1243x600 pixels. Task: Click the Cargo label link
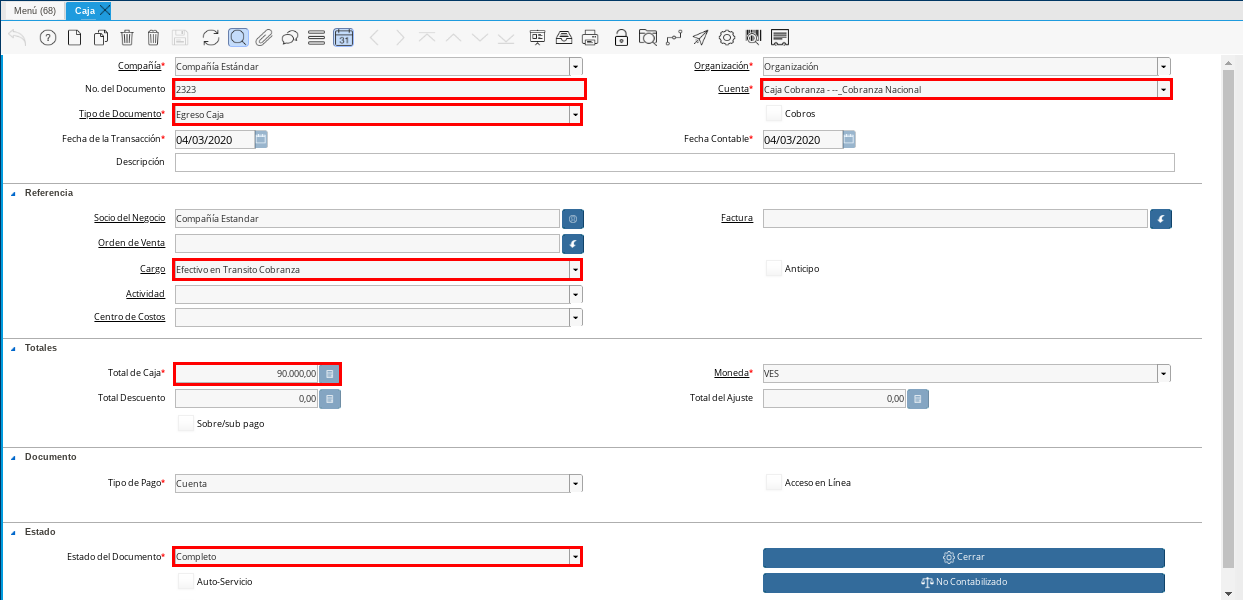coord(152,269)
